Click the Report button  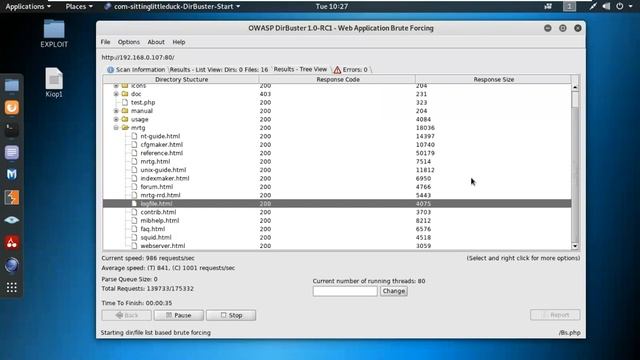(555, 315)
